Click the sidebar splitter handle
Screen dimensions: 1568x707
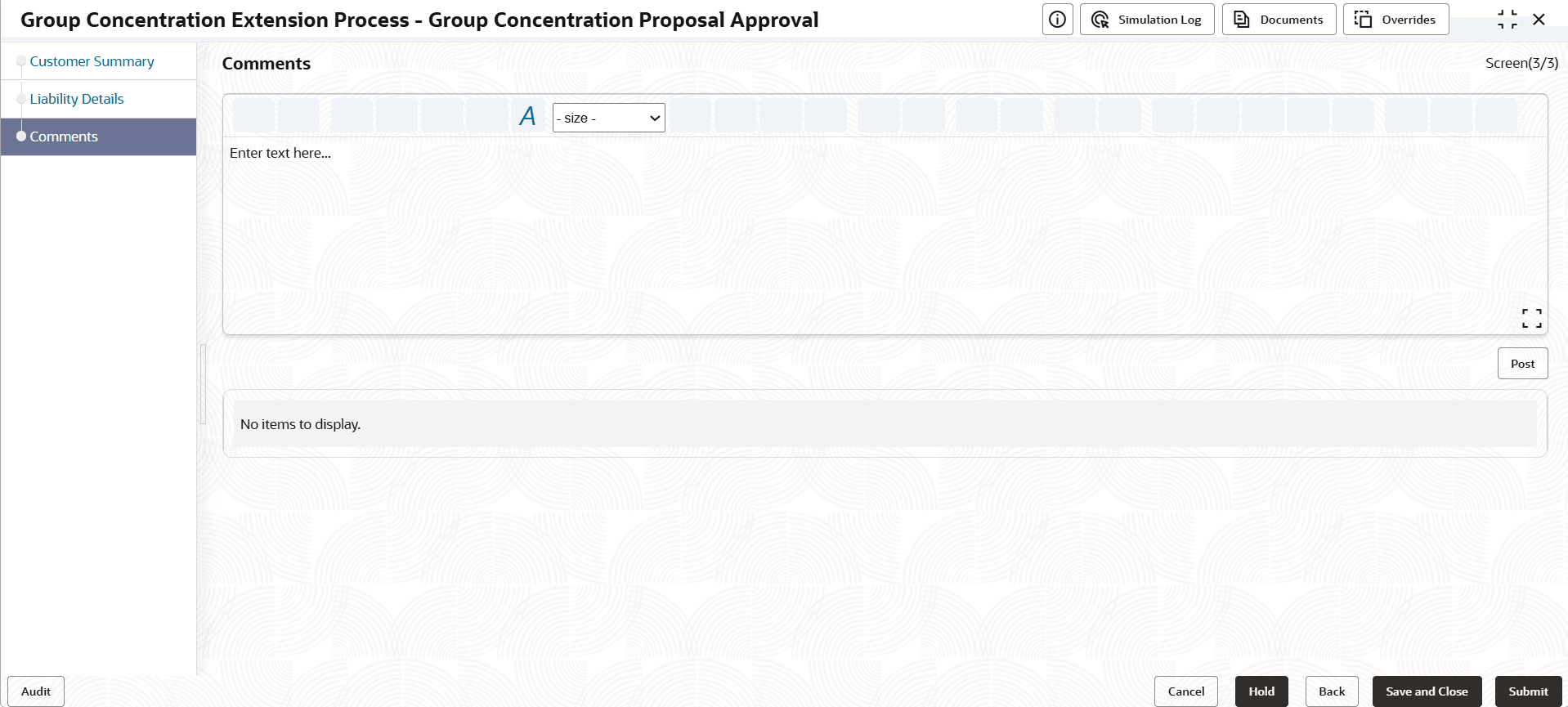click(x=203, y=384)
